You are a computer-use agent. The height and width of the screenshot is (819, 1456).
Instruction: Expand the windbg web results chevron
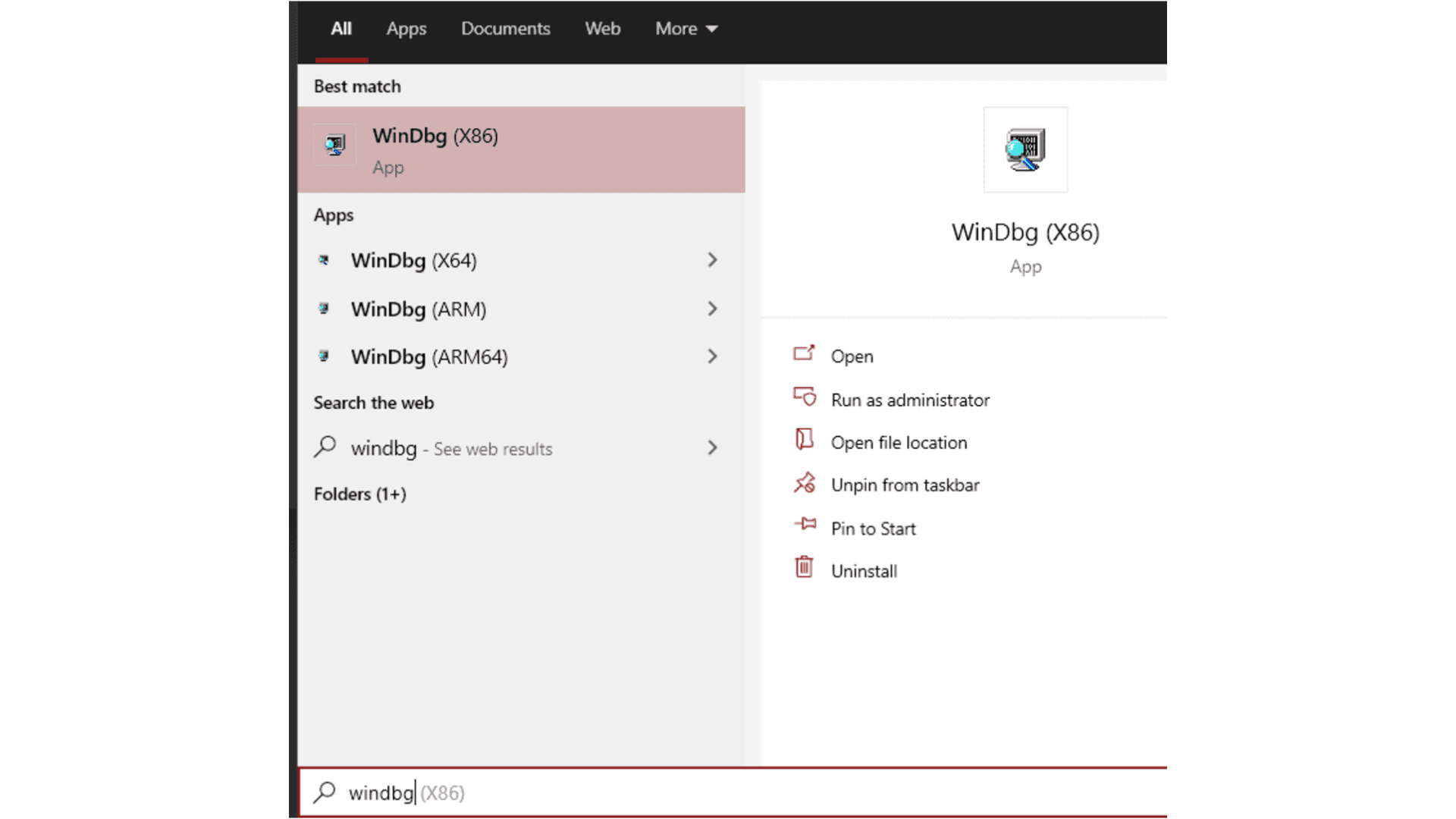point(712,448)
